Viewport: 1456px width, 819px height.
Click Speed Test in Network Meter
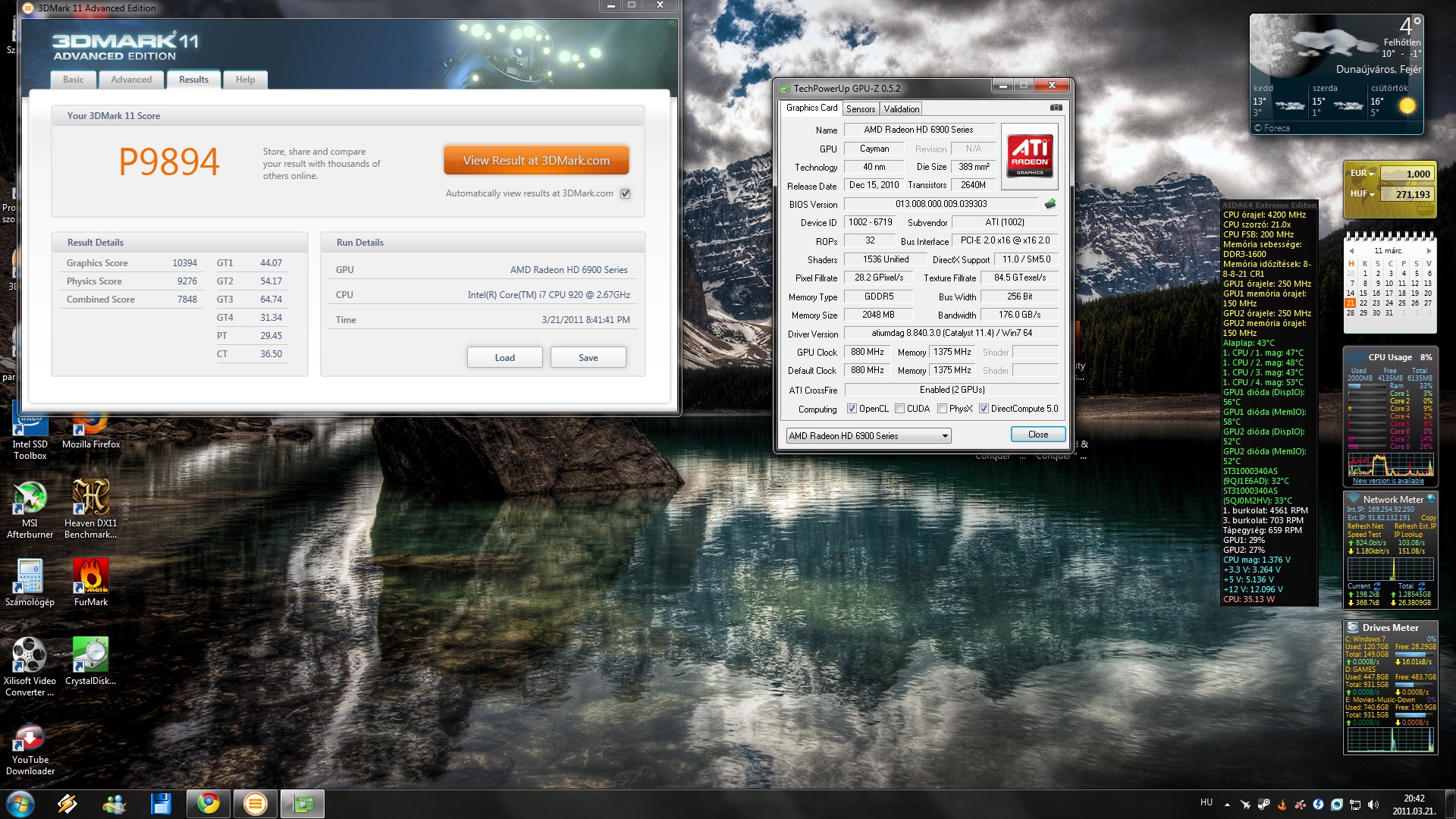pyautogui.click(x=1363, y=535)
